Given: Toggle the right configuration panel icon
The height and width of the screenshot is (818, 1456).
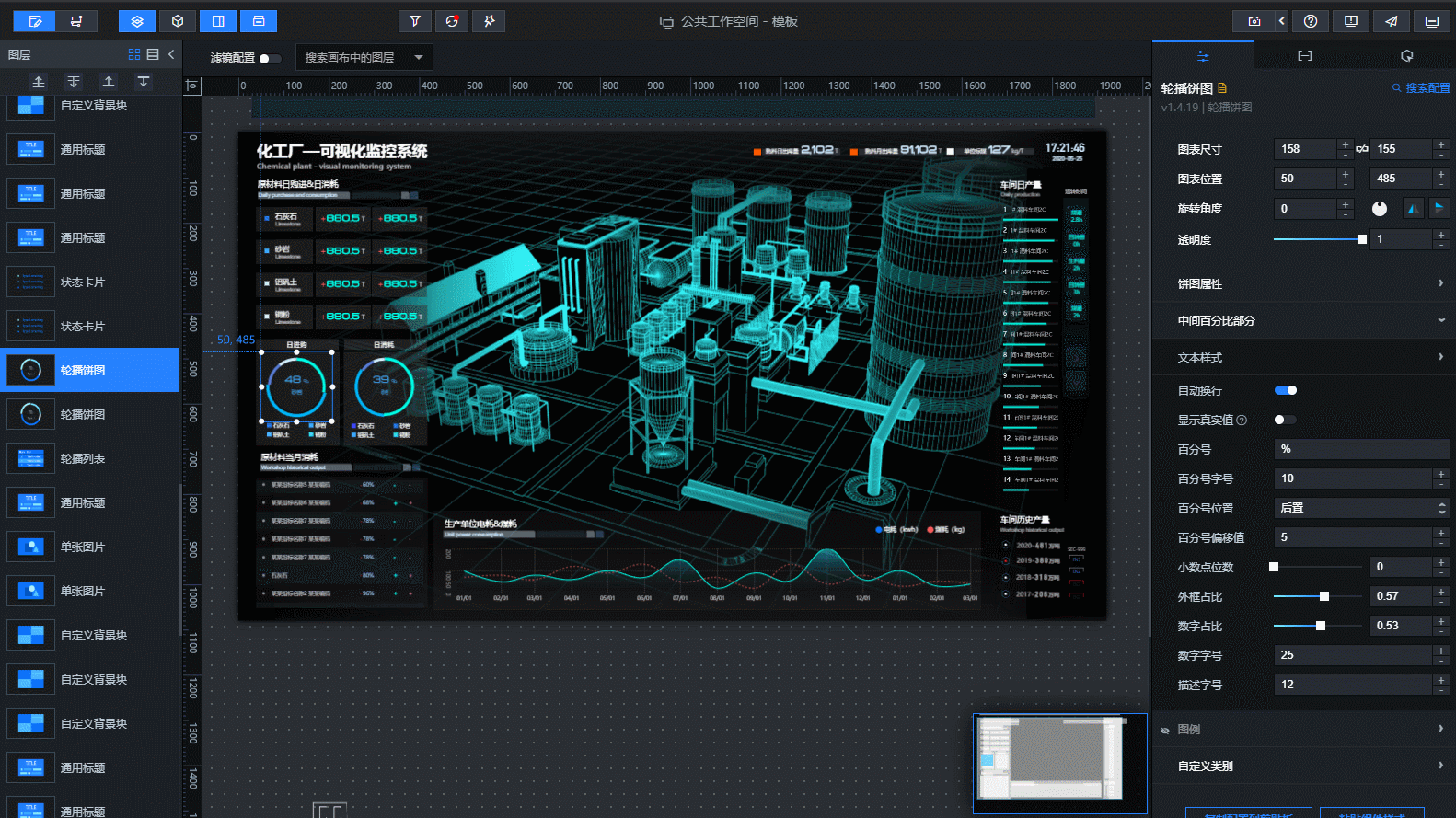Looking at the screenshot, I should [218, 21].
